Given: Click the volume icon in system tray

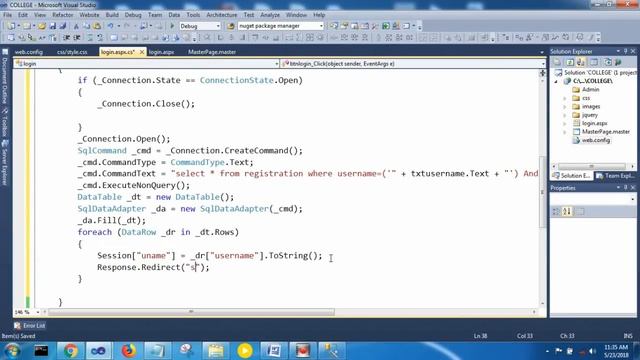Looking at the screenshot, I should pyautogui.click(x=592, y=351).
